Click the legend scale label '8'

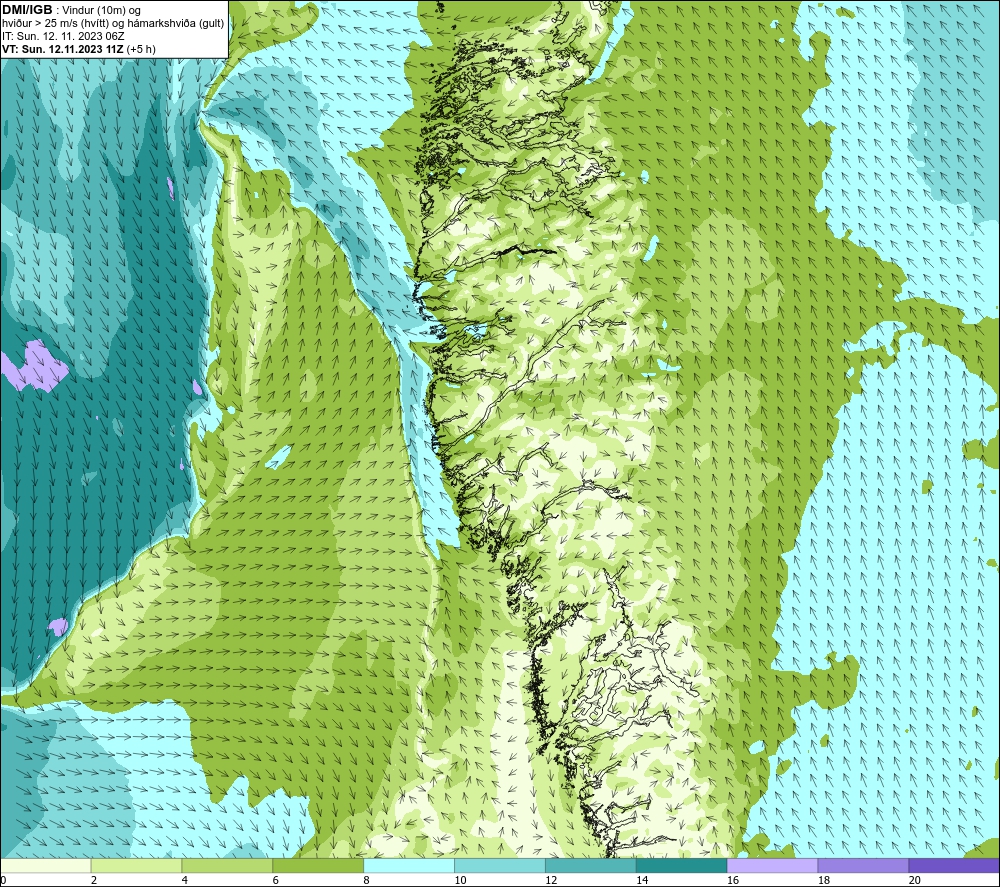coord(366,880)
